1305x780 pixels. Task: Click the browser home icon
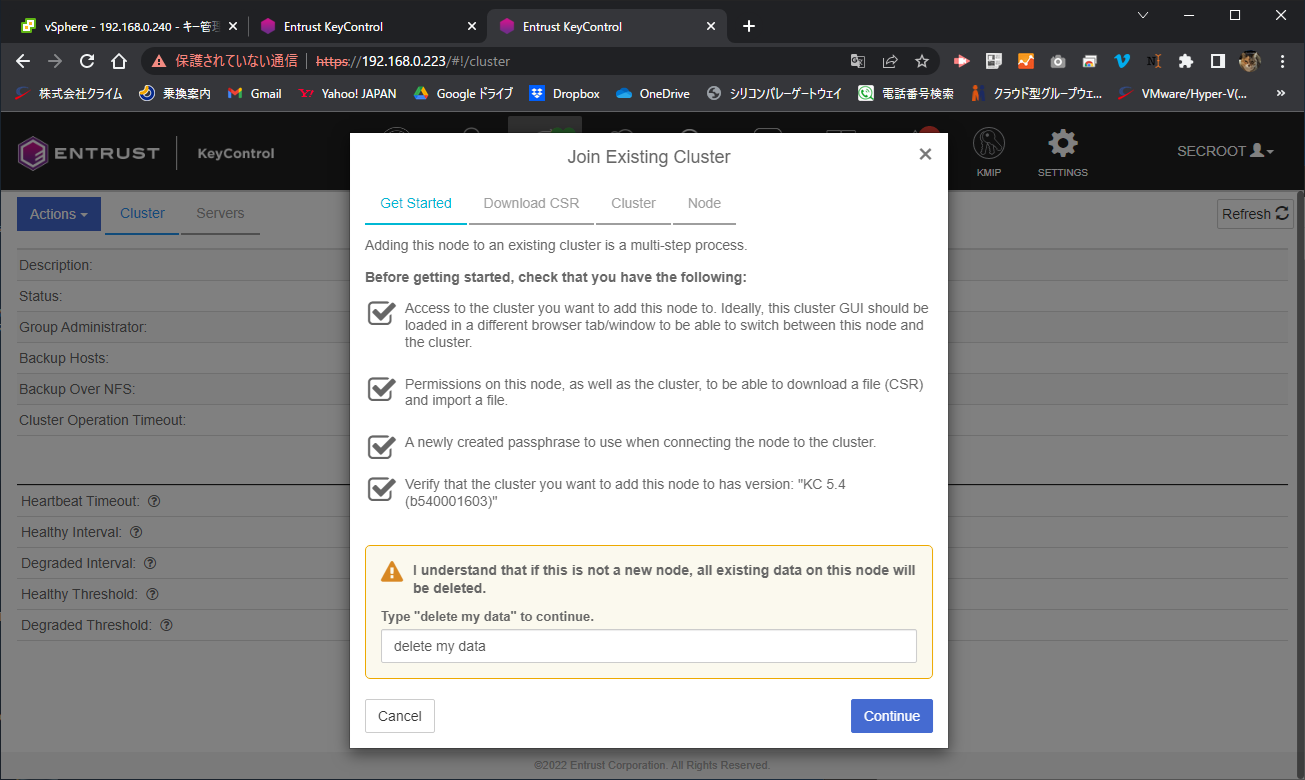pos(119,61)
